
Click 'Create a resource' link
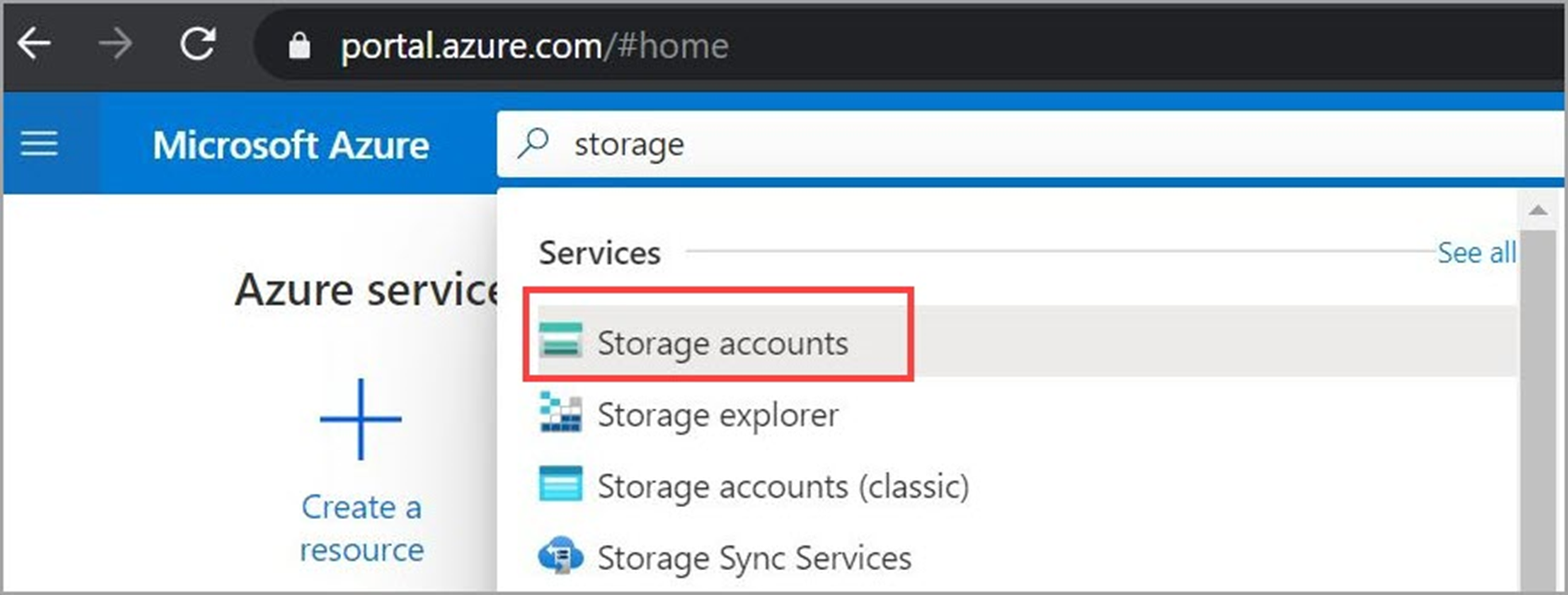(361, 528)
